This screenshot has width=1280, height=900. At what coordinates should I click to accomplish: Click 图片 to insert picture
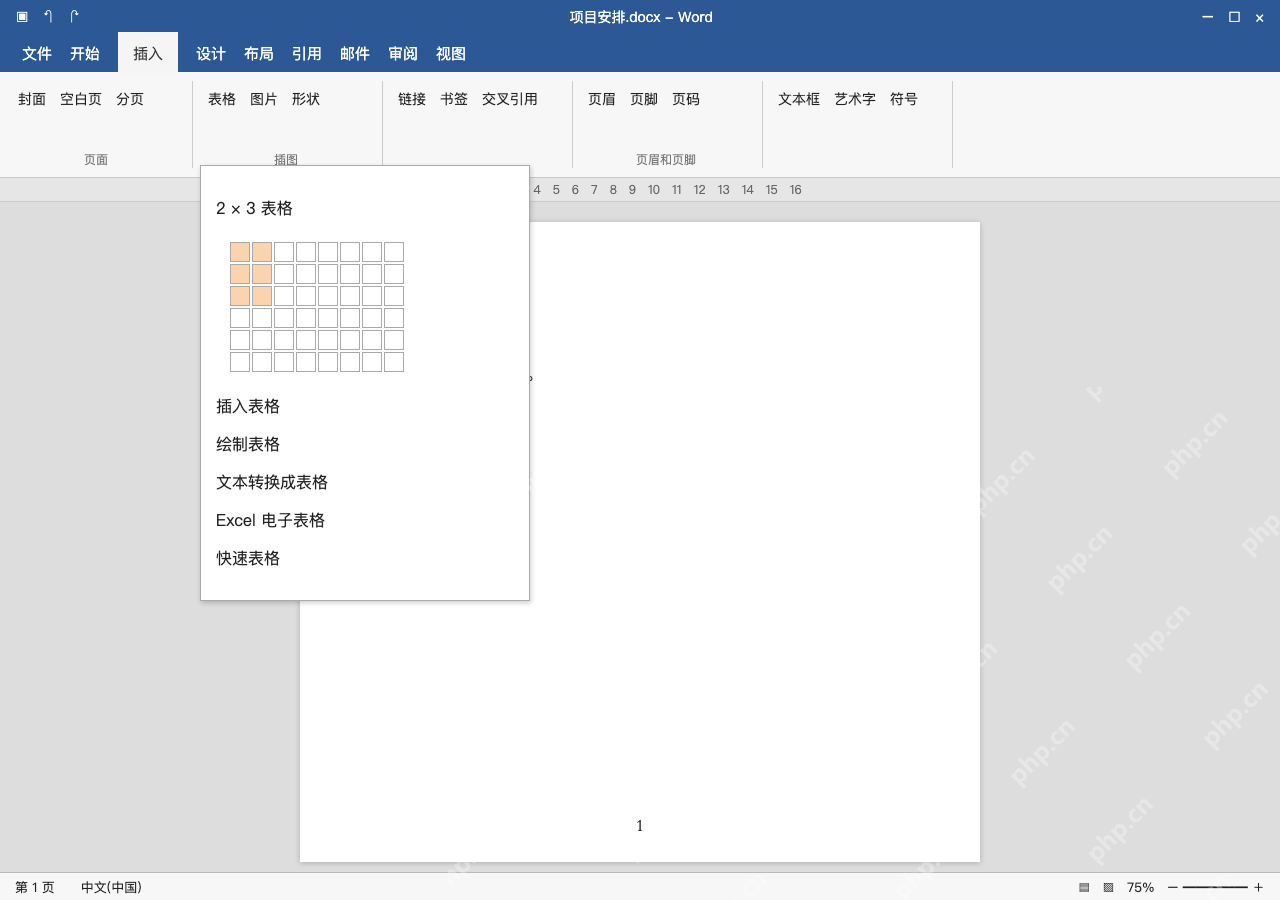coord(264,99)
